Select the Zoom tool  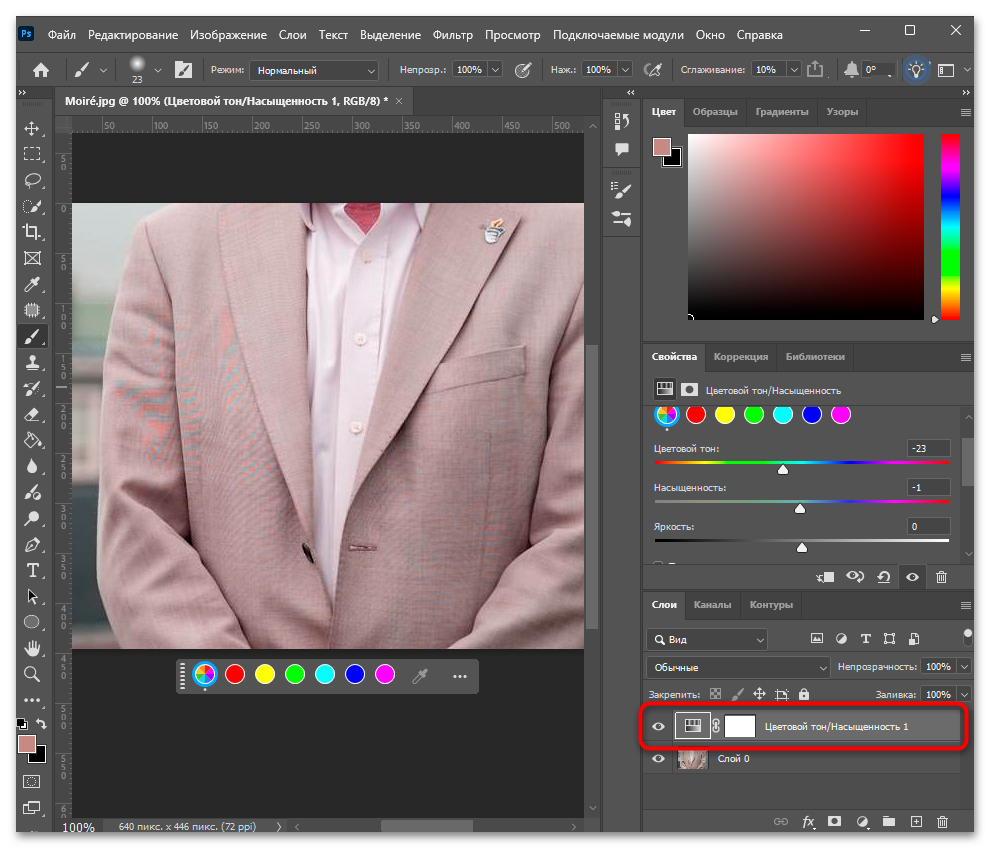tap(32, 674)
